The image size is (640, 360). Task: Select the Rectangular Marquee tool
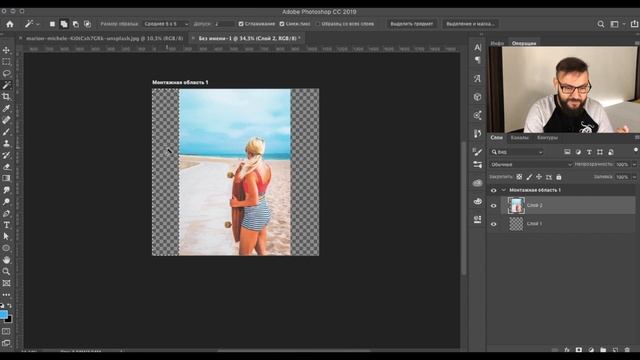6,62
